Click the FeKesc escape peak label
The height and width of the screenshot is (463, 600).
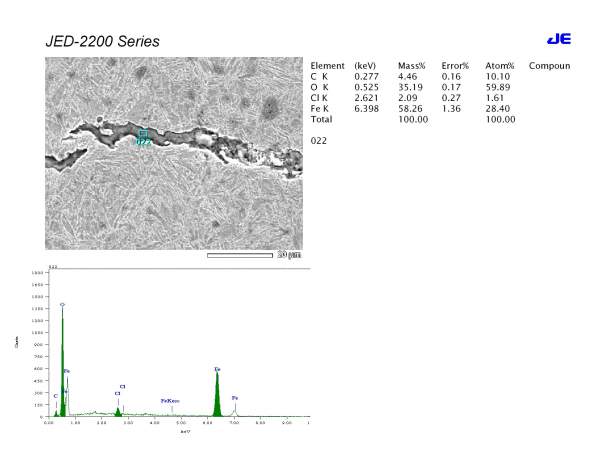click(x=170, y=401)
